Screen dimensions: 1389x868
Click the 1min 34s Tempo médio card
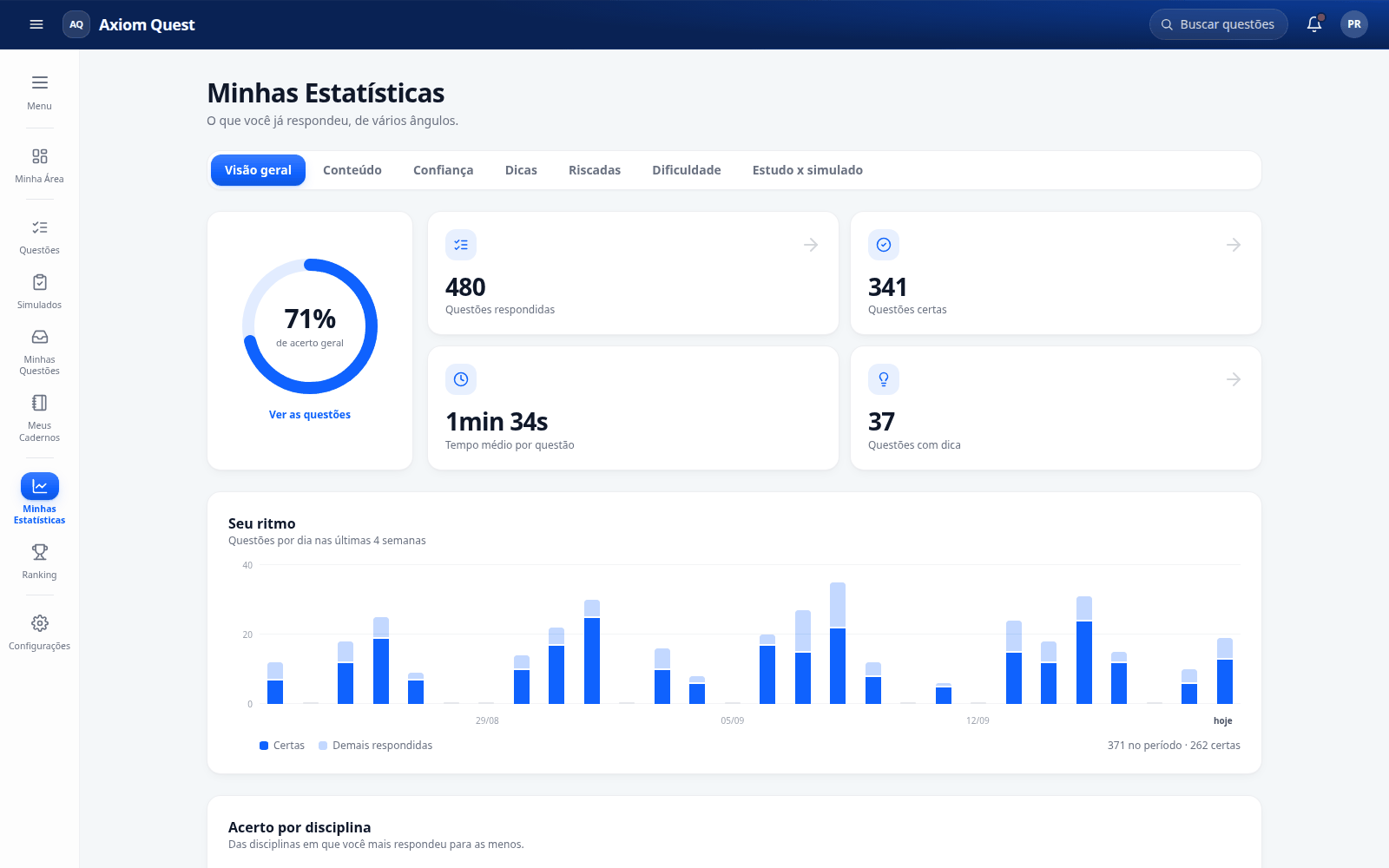(x=633, y=408)
